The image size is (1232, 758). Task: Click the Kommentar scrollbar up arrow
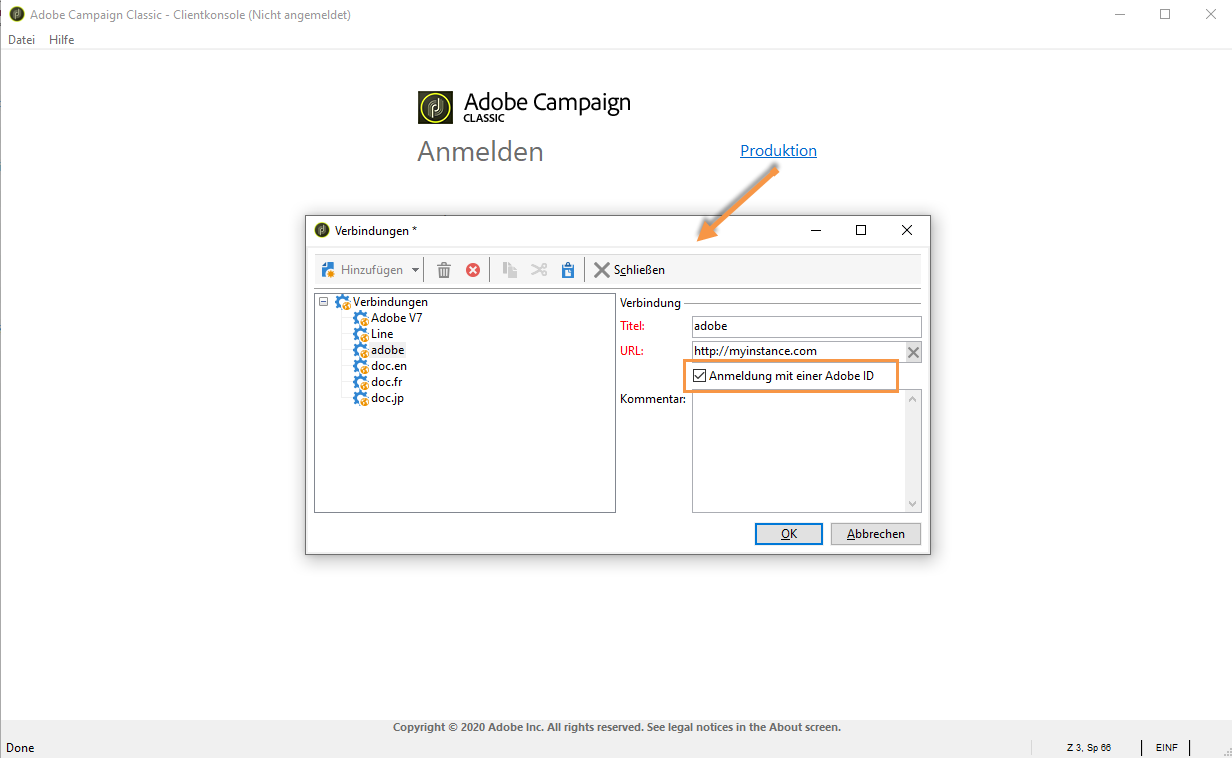913,397
